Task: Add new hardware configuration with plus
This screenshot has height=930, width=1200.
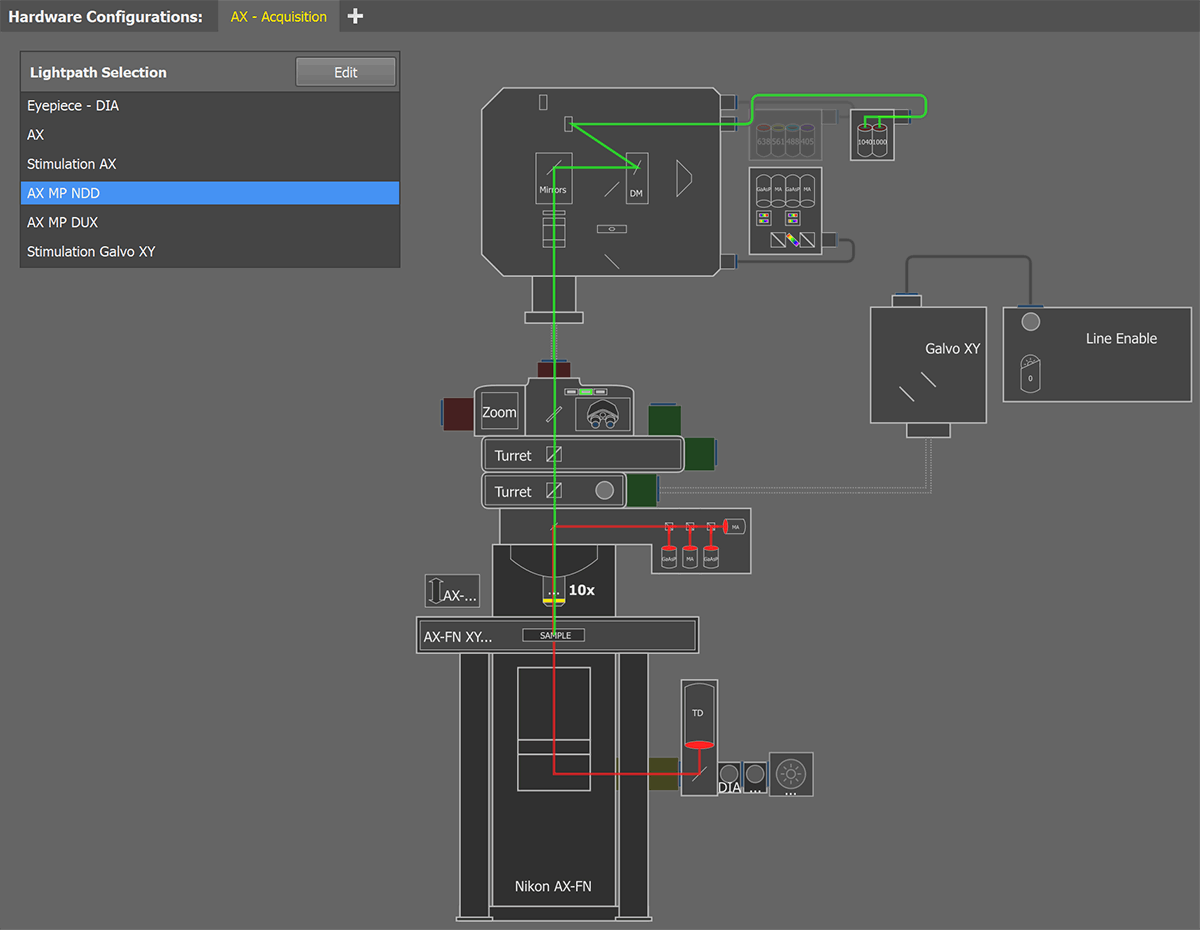Action: (355, 16)
